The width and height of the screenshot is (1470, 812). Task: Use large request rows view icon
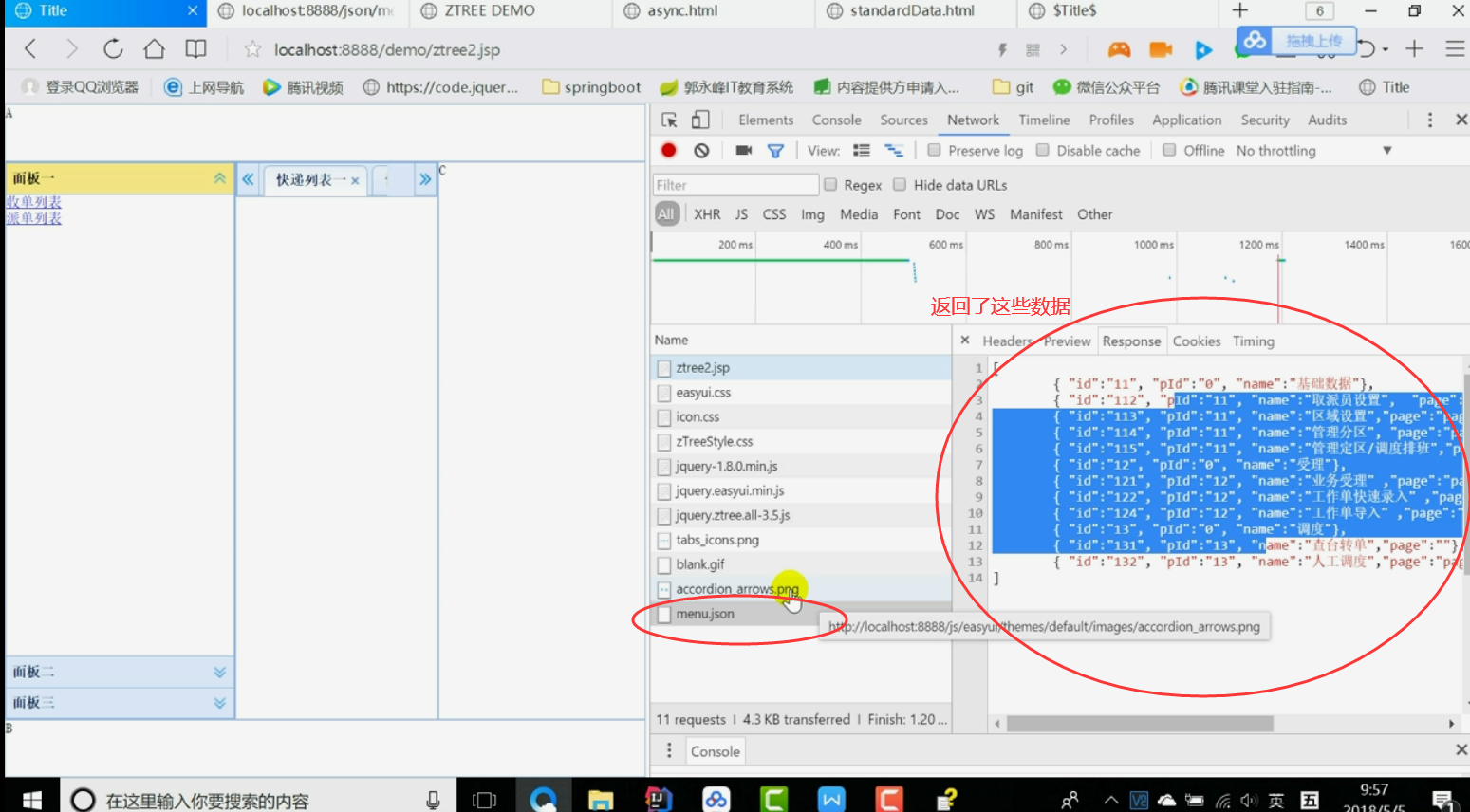(x=862, y=150)
